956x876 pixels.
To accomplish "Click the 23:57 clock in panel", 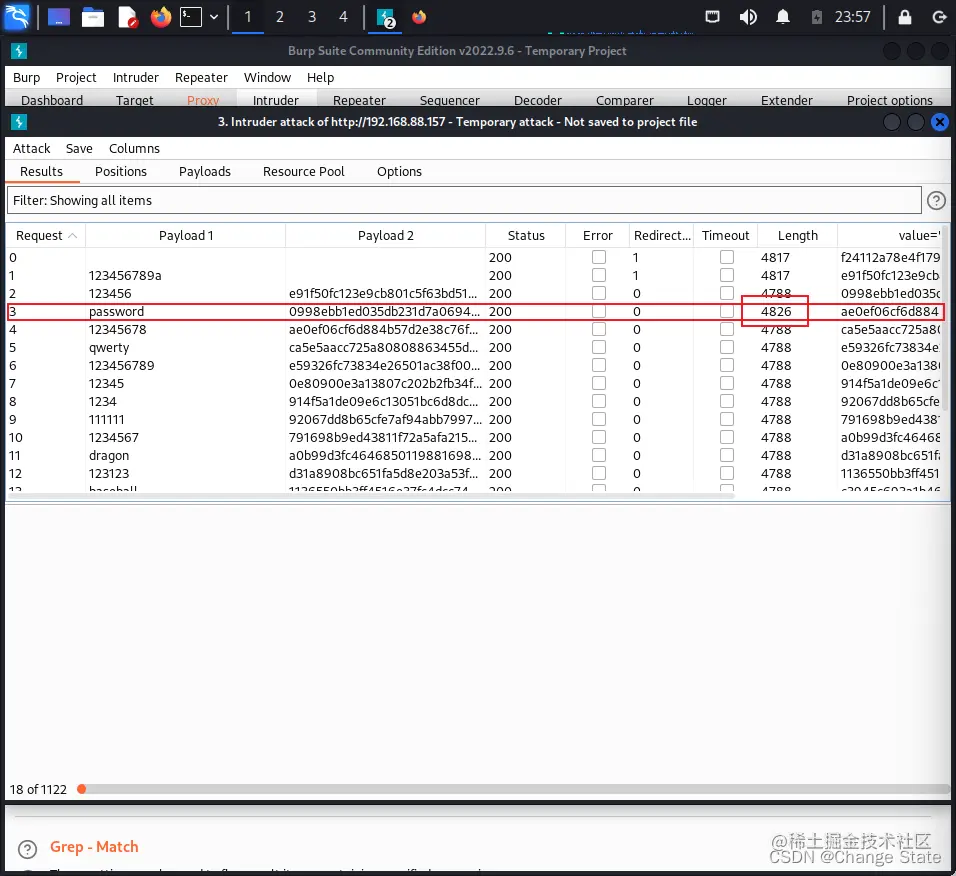I will click(852, 17).
